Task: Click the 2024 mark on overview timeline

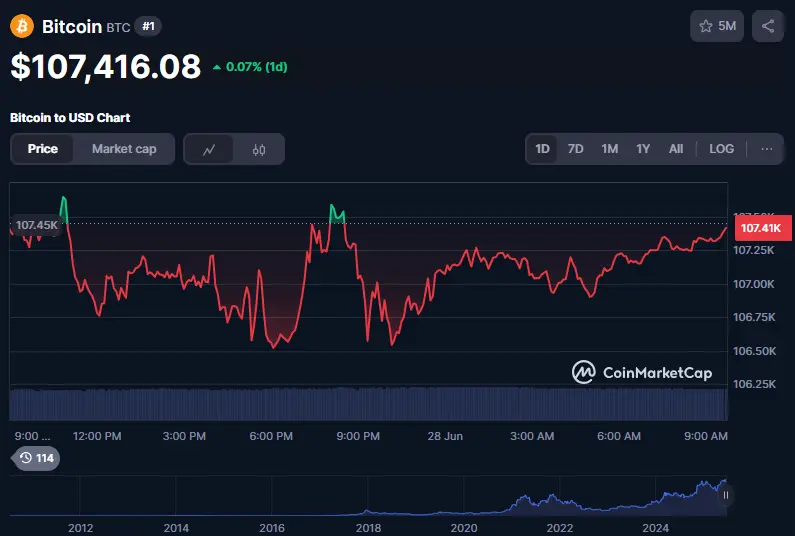Action: coord(656,528)
